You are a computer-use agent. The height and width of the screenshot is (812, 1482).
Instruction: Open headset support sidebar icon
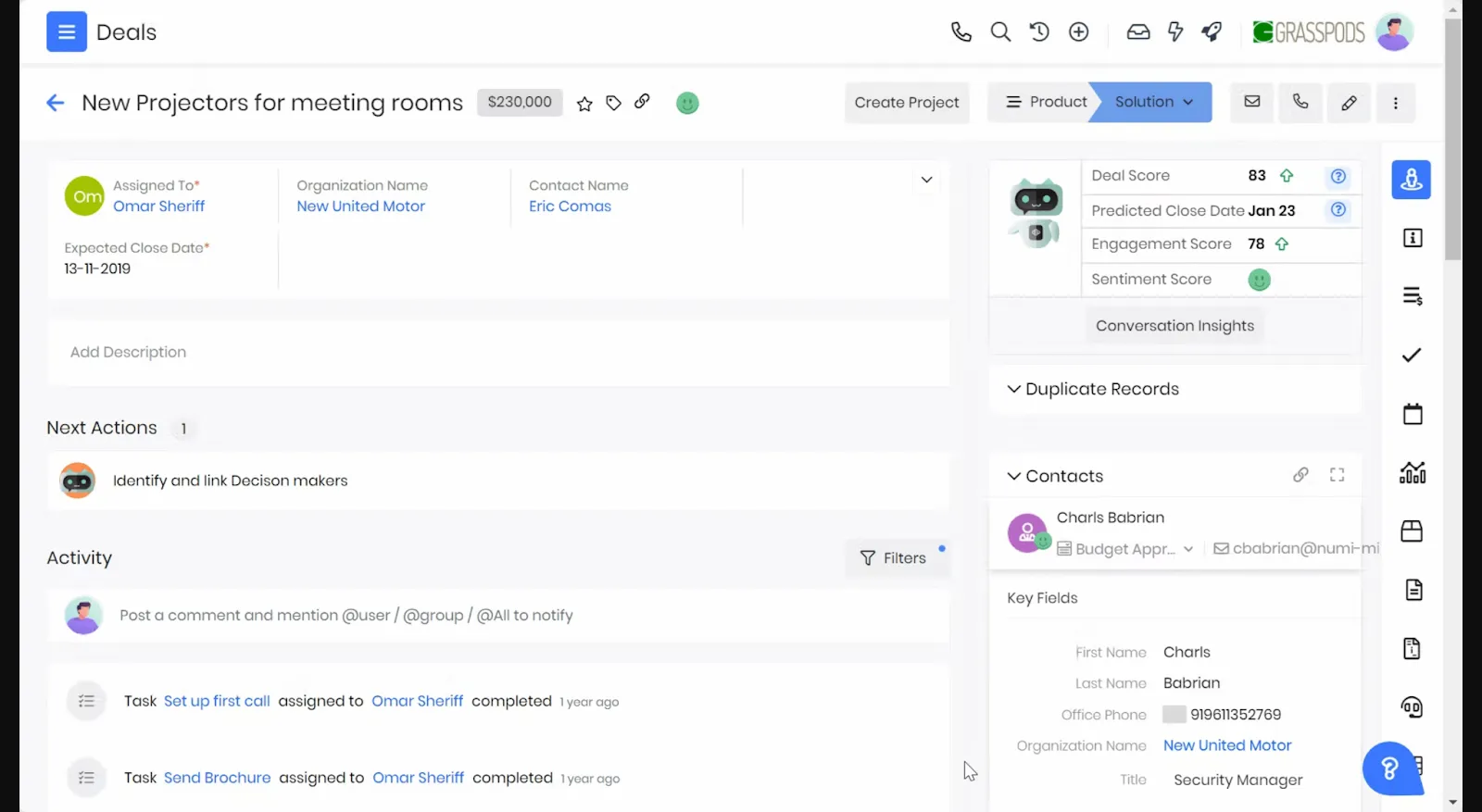(1413, 708)
